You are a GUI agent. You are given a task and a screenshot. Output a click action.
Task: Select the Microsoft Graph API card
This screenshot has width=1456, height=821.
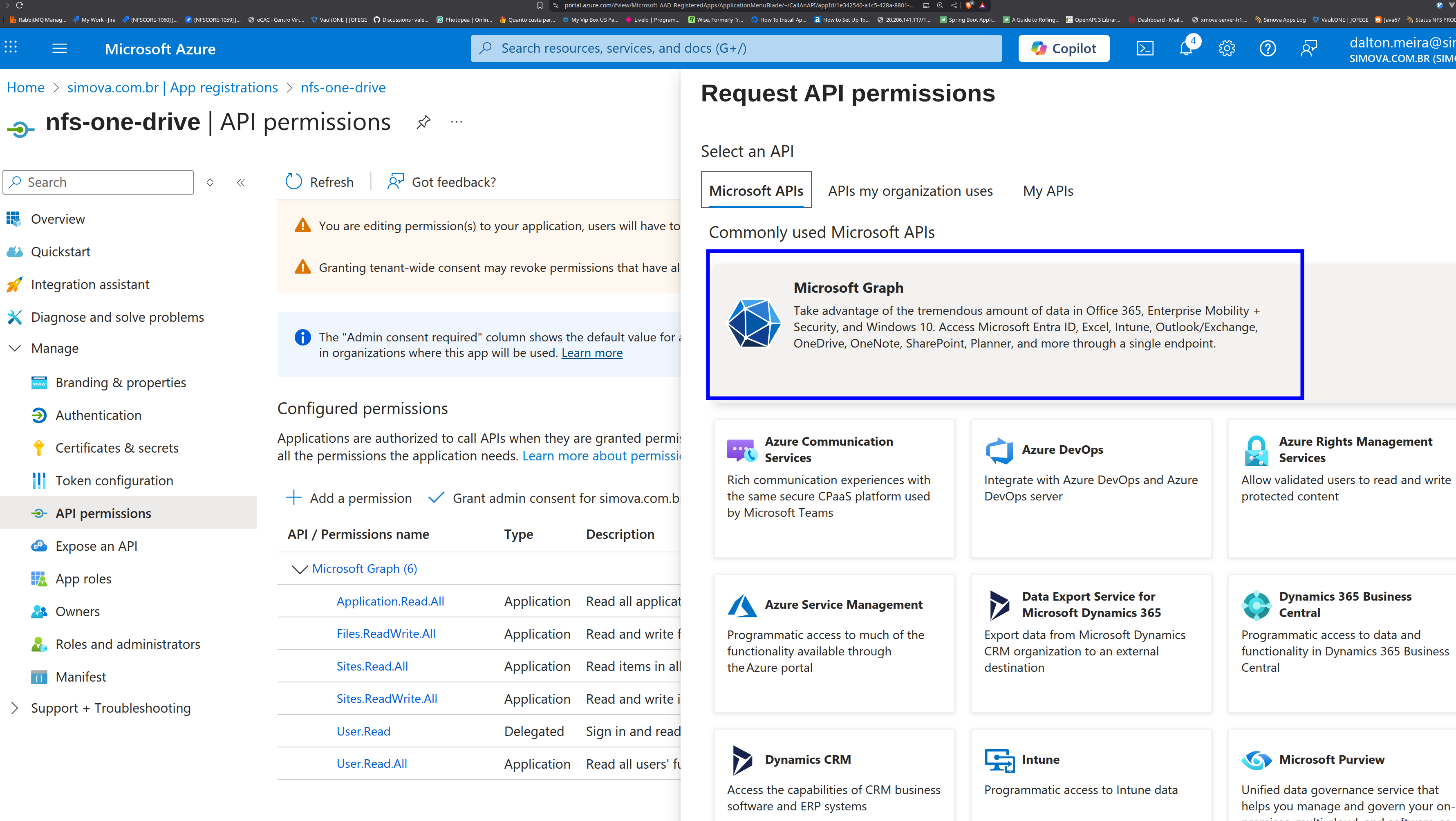pyautogui.click(x=1004, y=325)
